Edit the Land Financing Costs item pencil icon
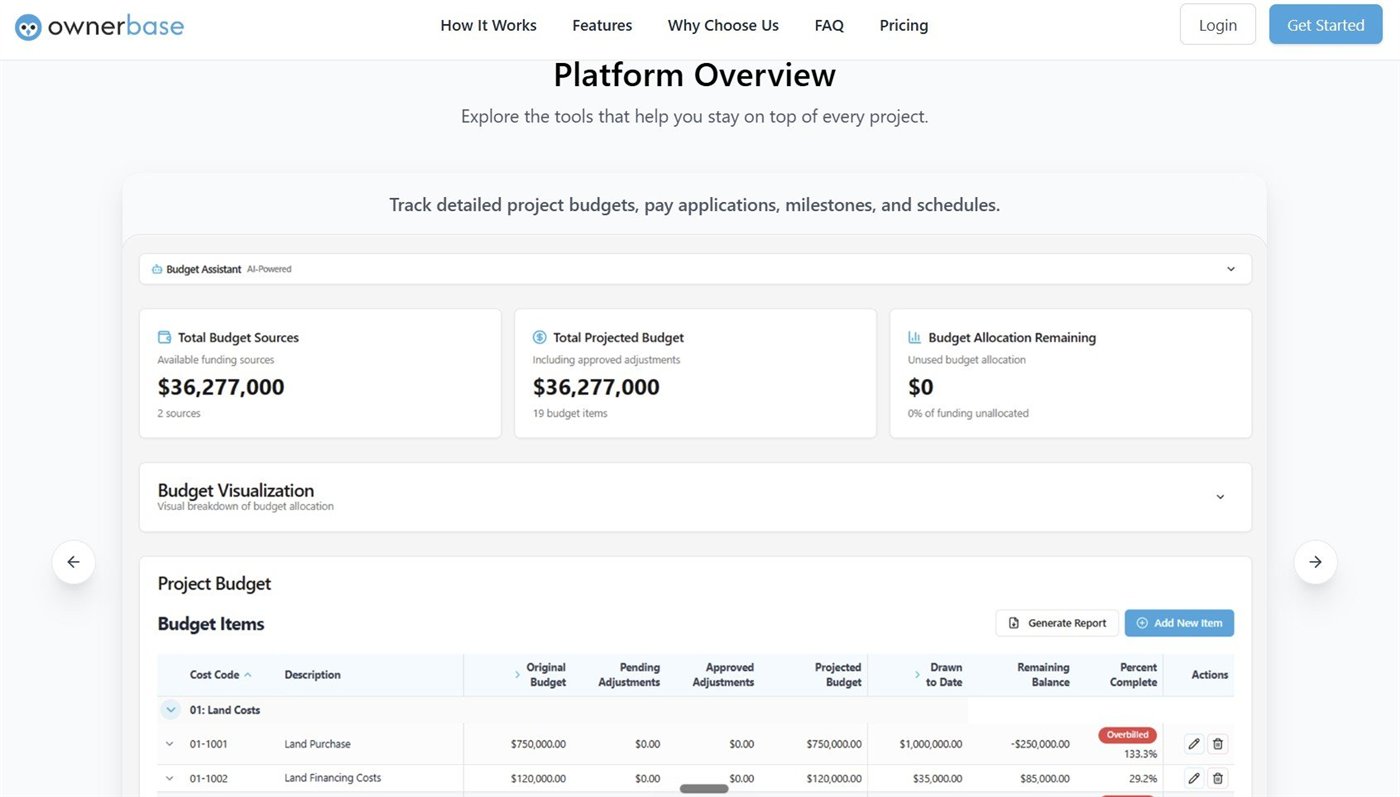Screen dimensions: 1400x797 [1193, 778]
